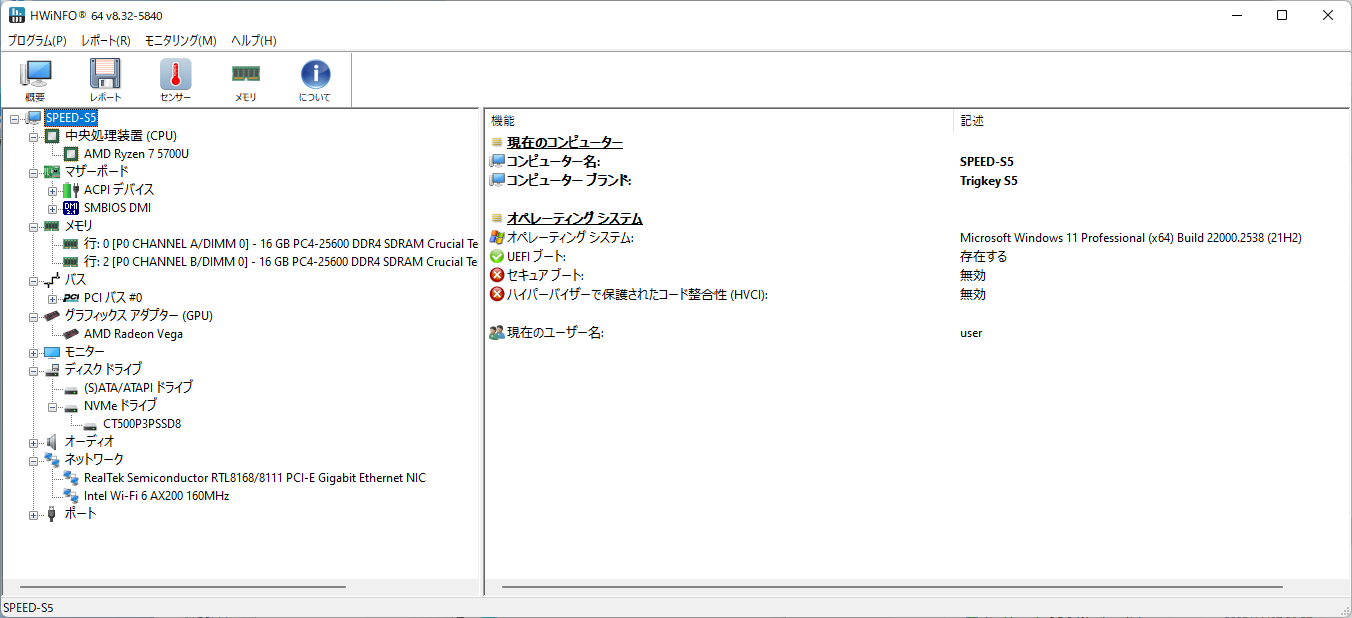This screenshot has width=1352, height=618.
Task: Open the について (About) info icon
Action: point(315,79)
